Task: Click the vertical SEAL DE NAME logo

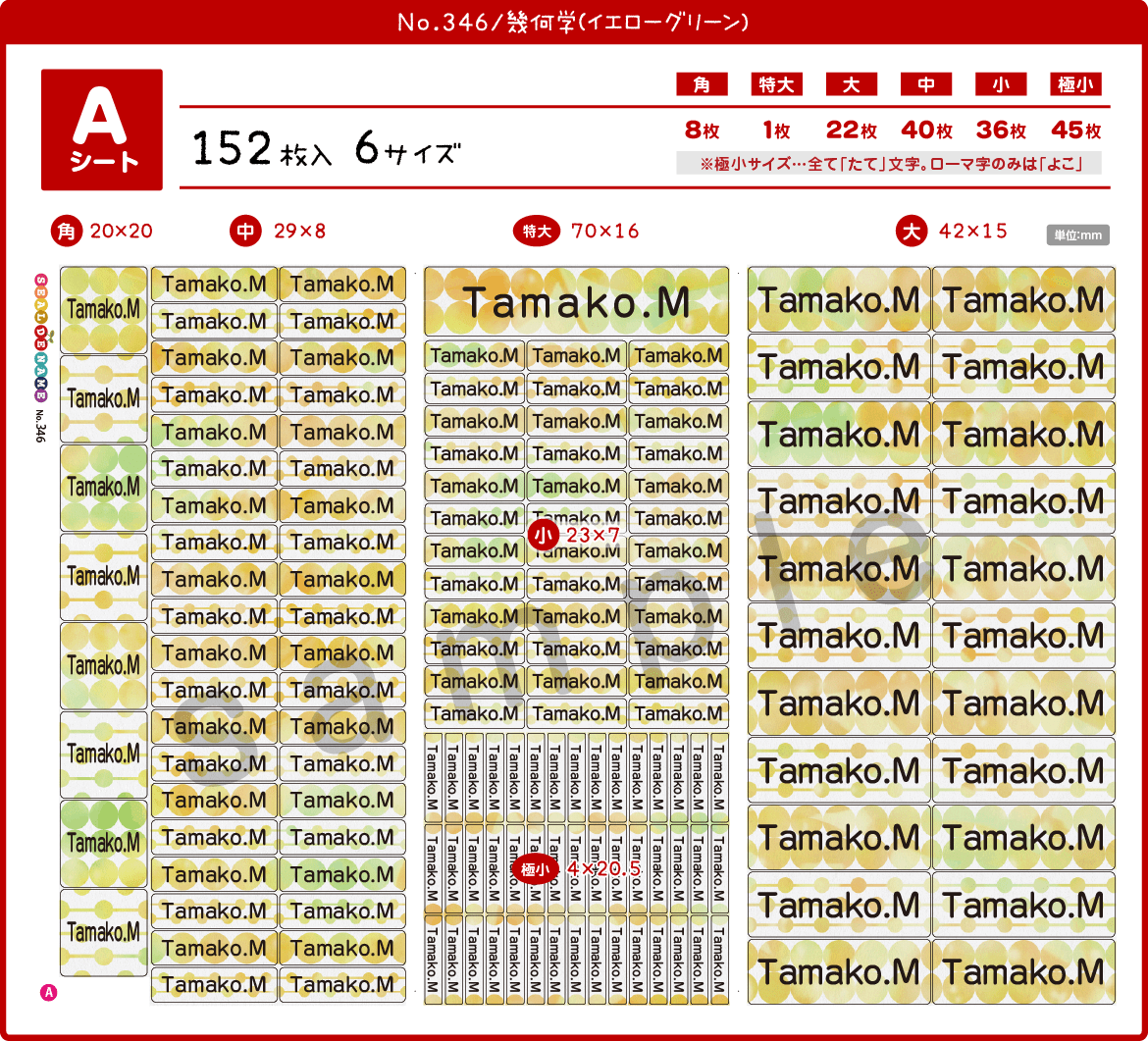Action: 41,338
